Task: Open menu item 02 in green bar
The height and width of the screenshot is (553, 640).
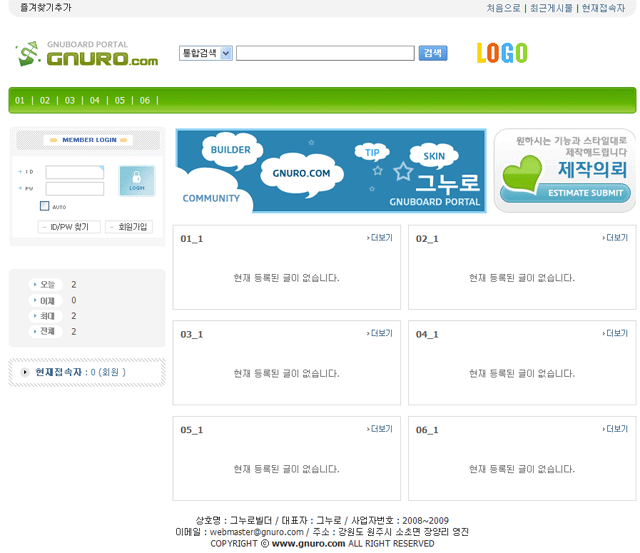Action: [45, 100]
